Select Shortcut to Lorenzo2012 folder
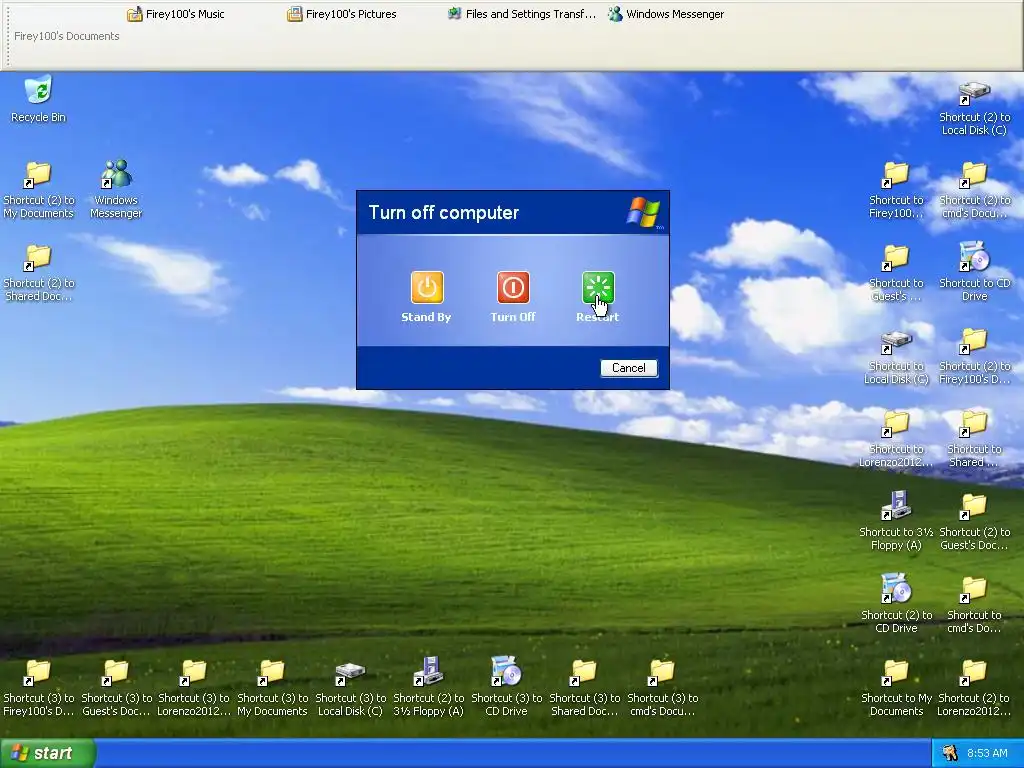This screenshot has height=768, width=1024. (x=896, y=439)
